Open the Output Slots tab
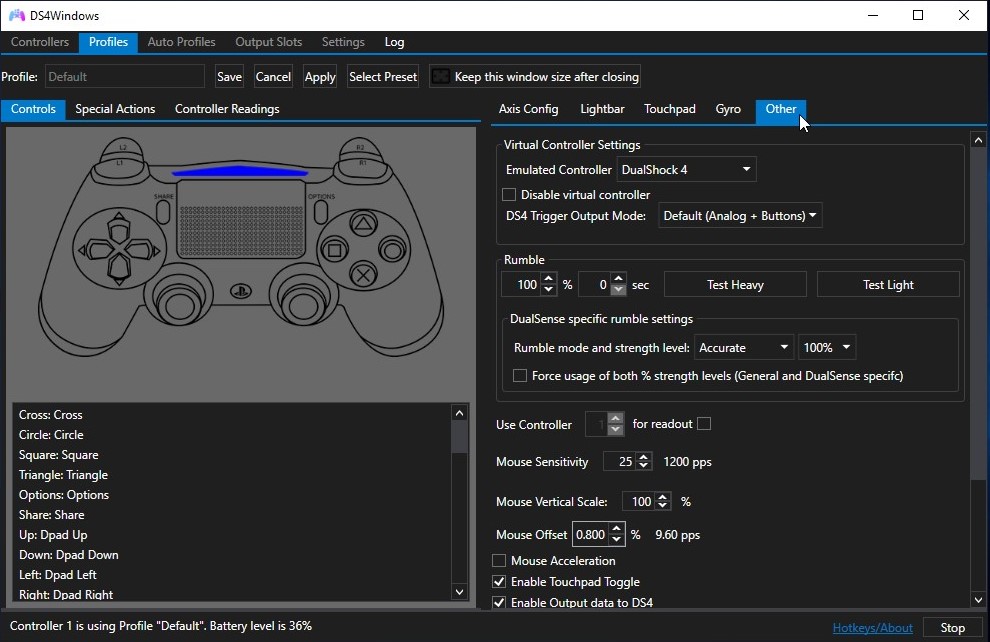Viewport: 990px width, 642px height. tap(268, 42)
